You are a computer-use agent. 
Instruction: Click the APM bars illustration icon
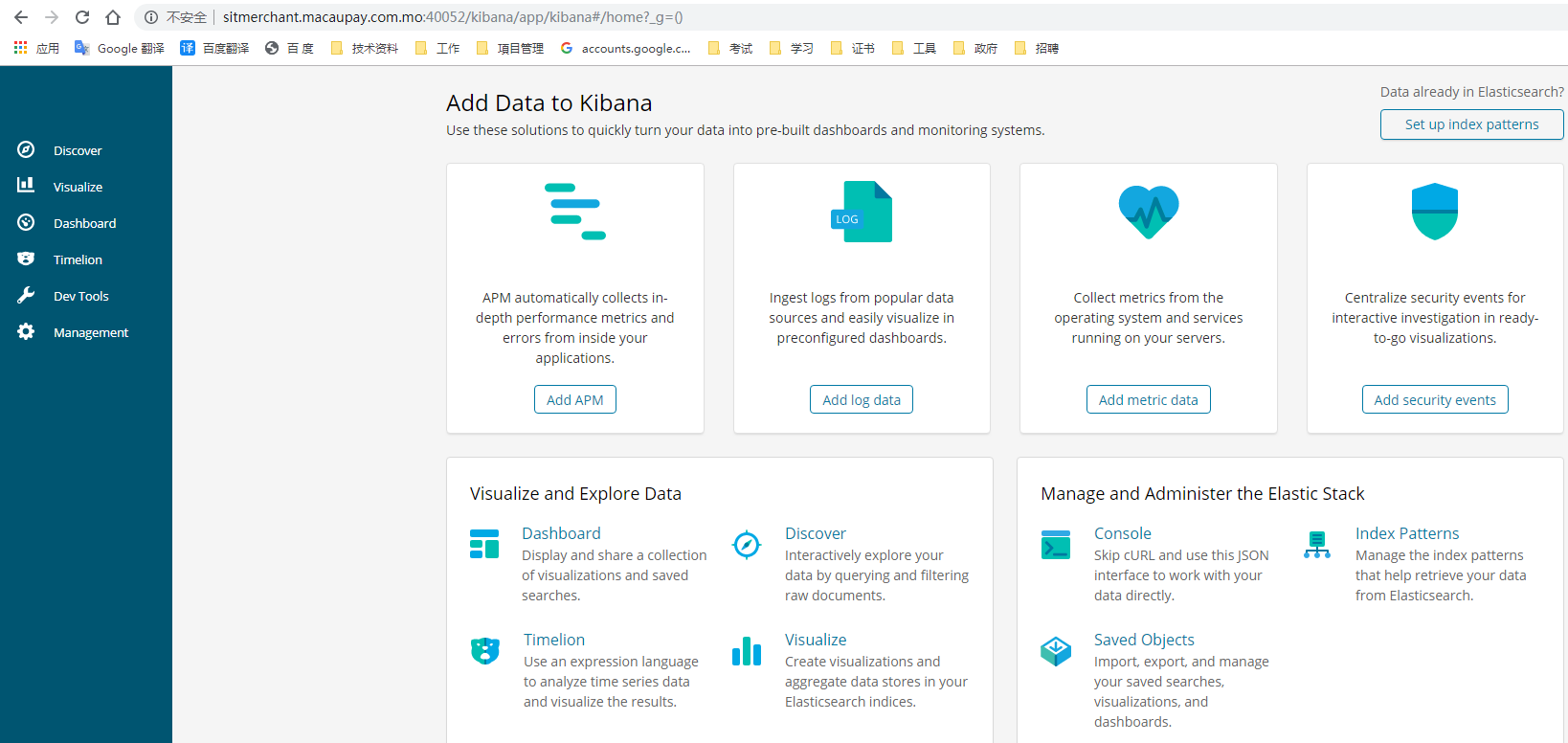(575, 212)
